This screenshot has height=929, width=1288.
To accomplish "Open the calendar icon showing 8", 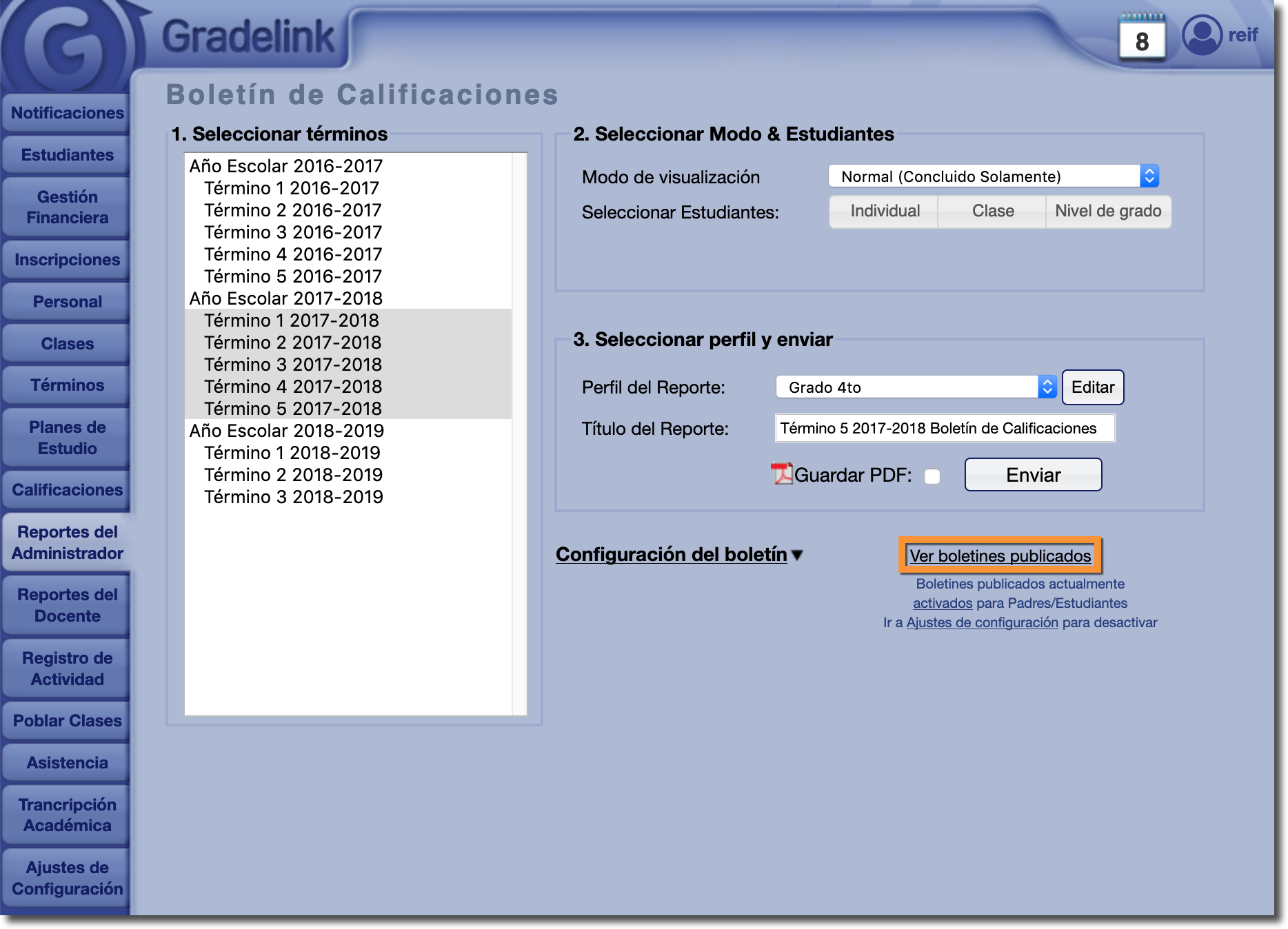I will pyautogui.click(x=1142, y=39).
